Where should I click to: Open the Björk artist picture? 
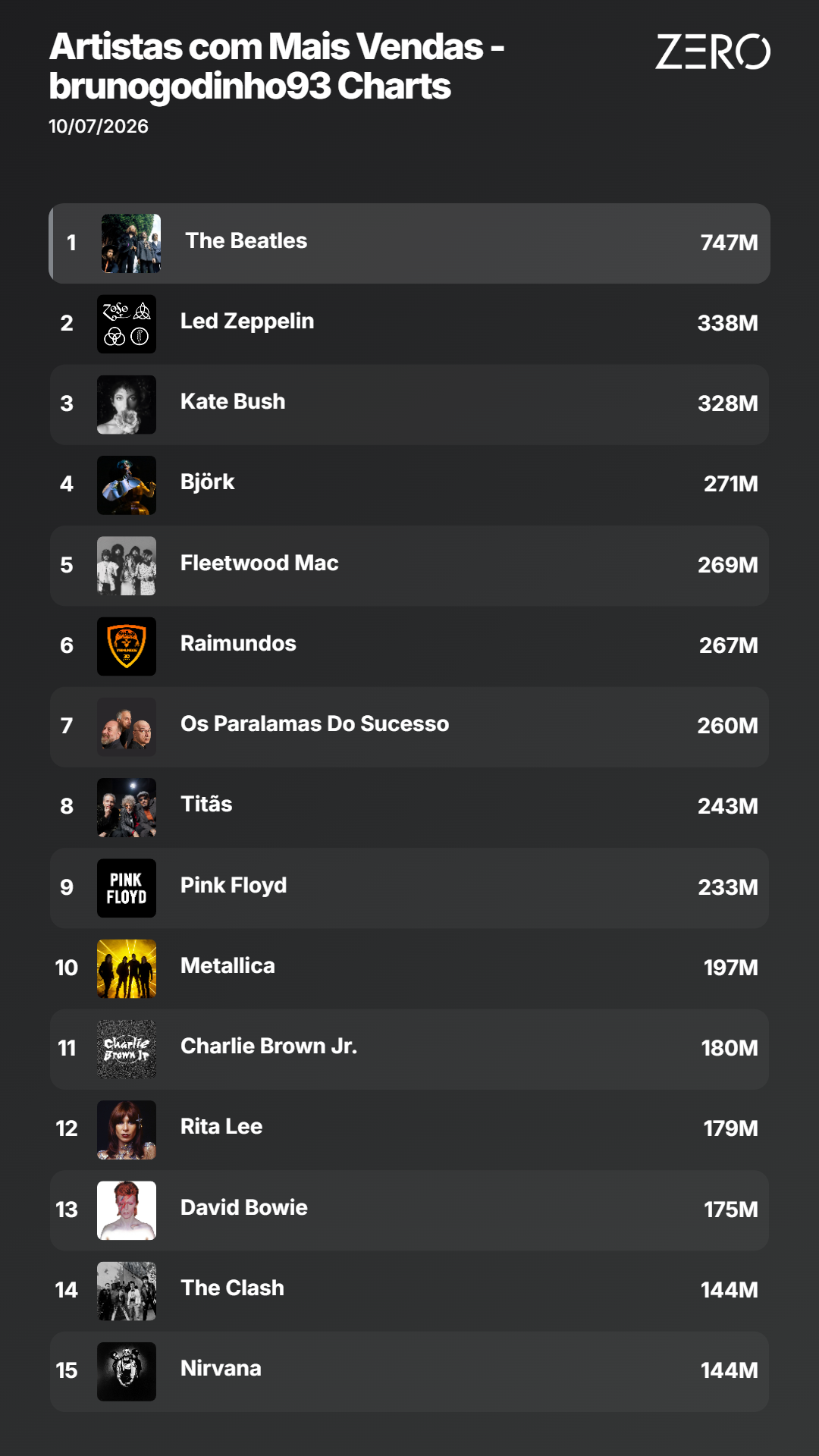pyautogui.click(x=127, y=485)
